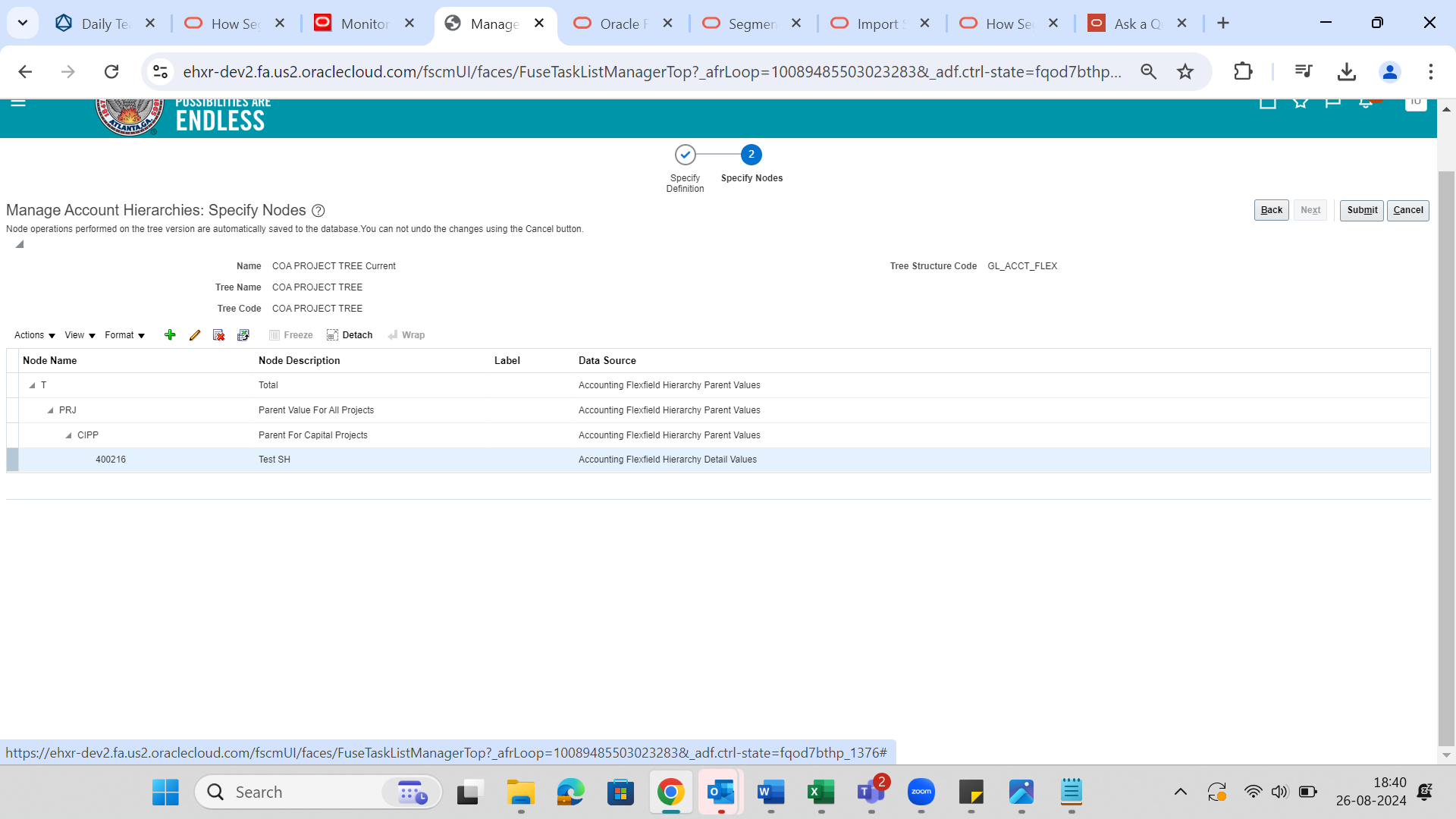
Task: Select 'Parent For Capital Projects' cell
Action: (313, 435)
